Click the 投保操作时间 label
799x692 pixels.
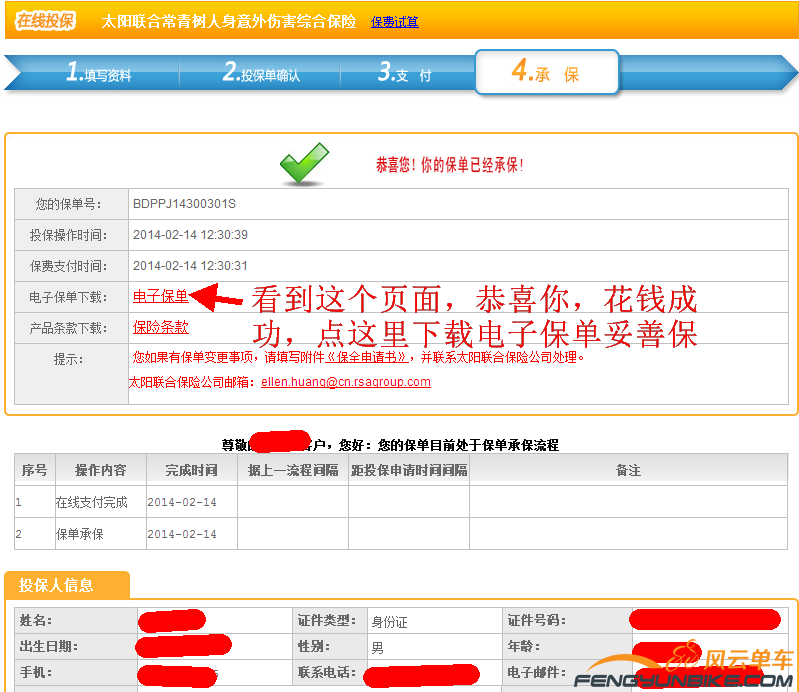[x=68, y=235]
